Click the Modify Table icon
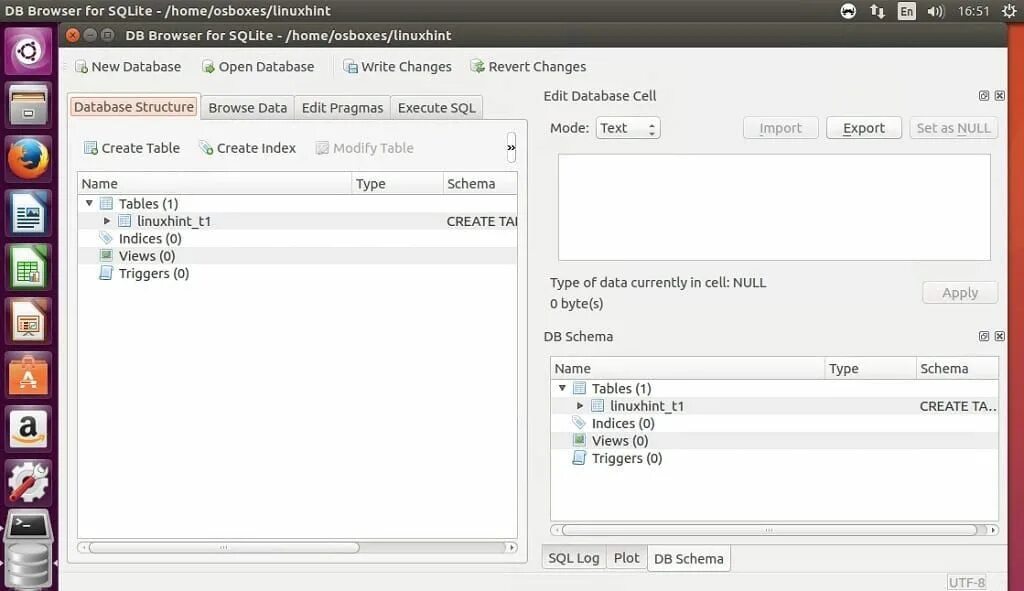Image resolution: width=1024 pixels, height=591 pixels. coord(322,148)
